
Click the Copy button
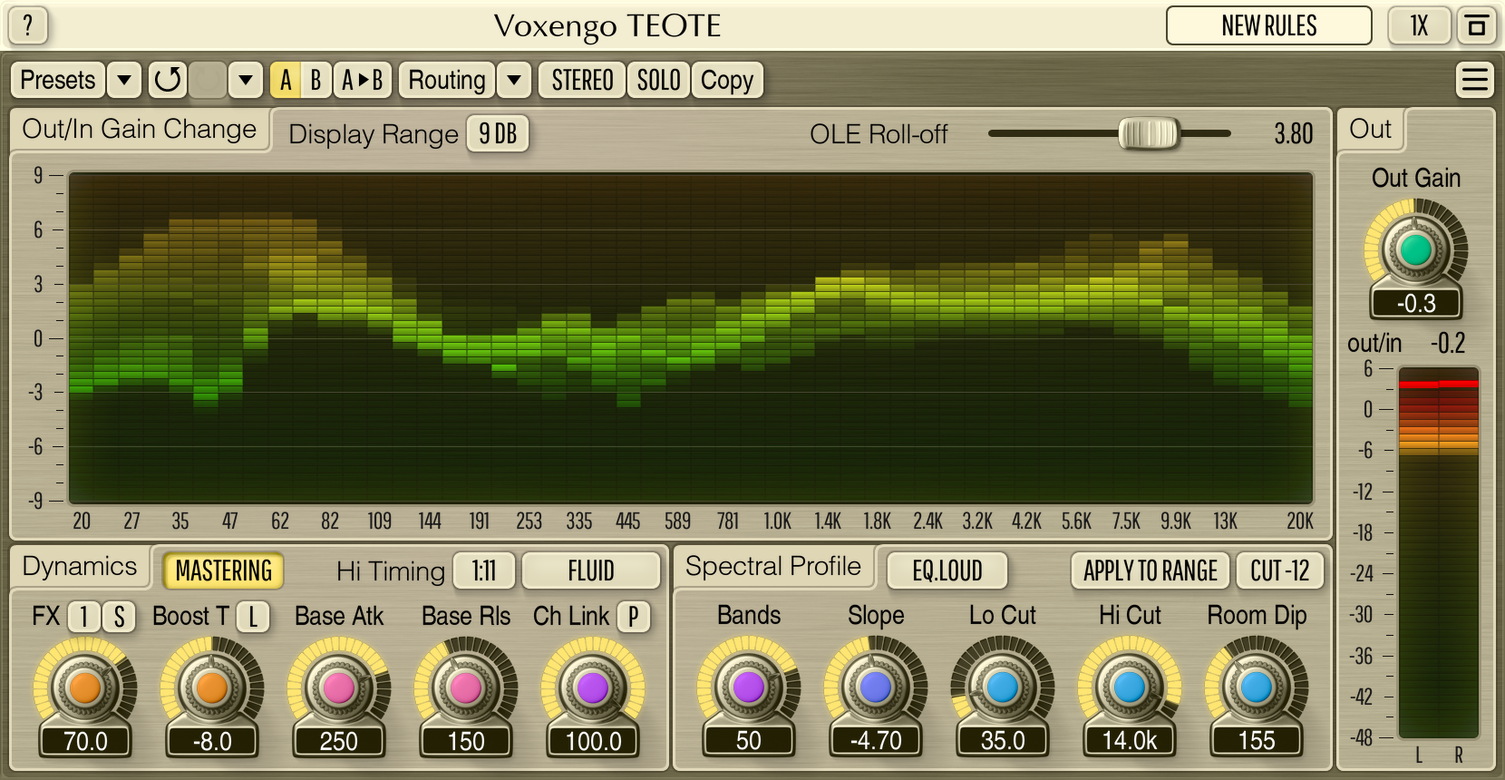pyautogui.click(x=727, y=80)
